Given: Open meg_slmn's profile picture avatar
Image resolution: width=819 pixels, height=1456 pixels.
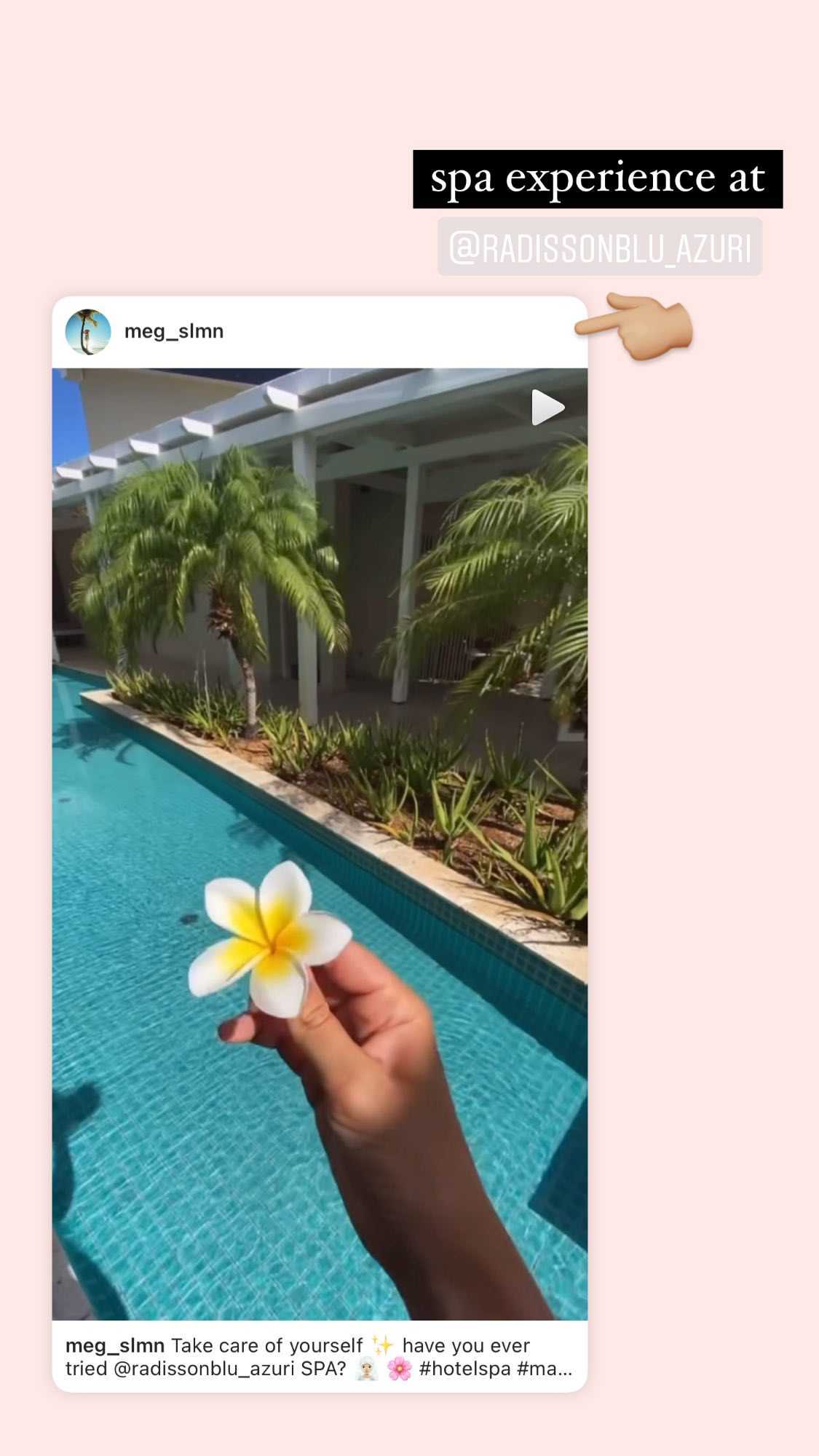Looking at the screenshot, I should coord(88,332).
